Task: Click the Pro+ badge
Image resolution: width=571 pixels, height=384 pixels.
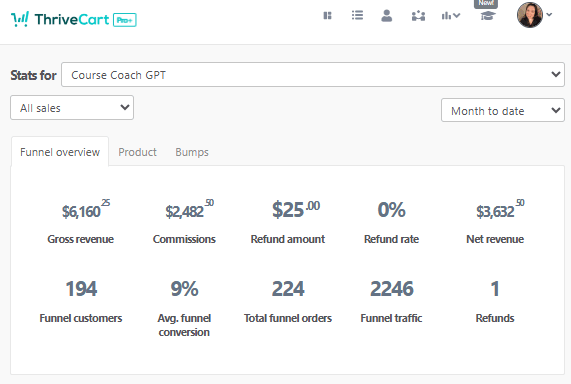Action: click(125, 20)
